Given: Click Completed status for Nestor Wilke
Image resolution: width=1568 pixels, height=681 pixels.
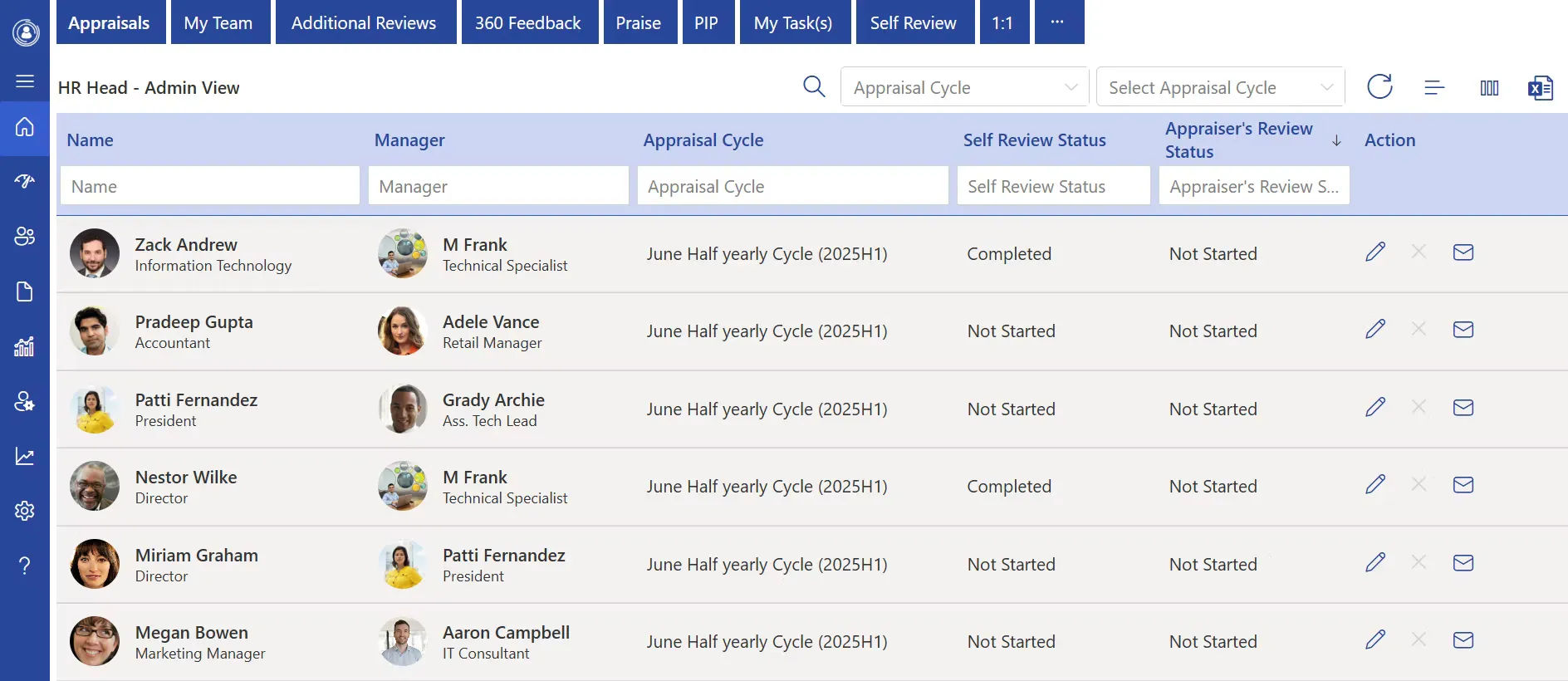Looking at the screenshot, I should pos(1009,487).
